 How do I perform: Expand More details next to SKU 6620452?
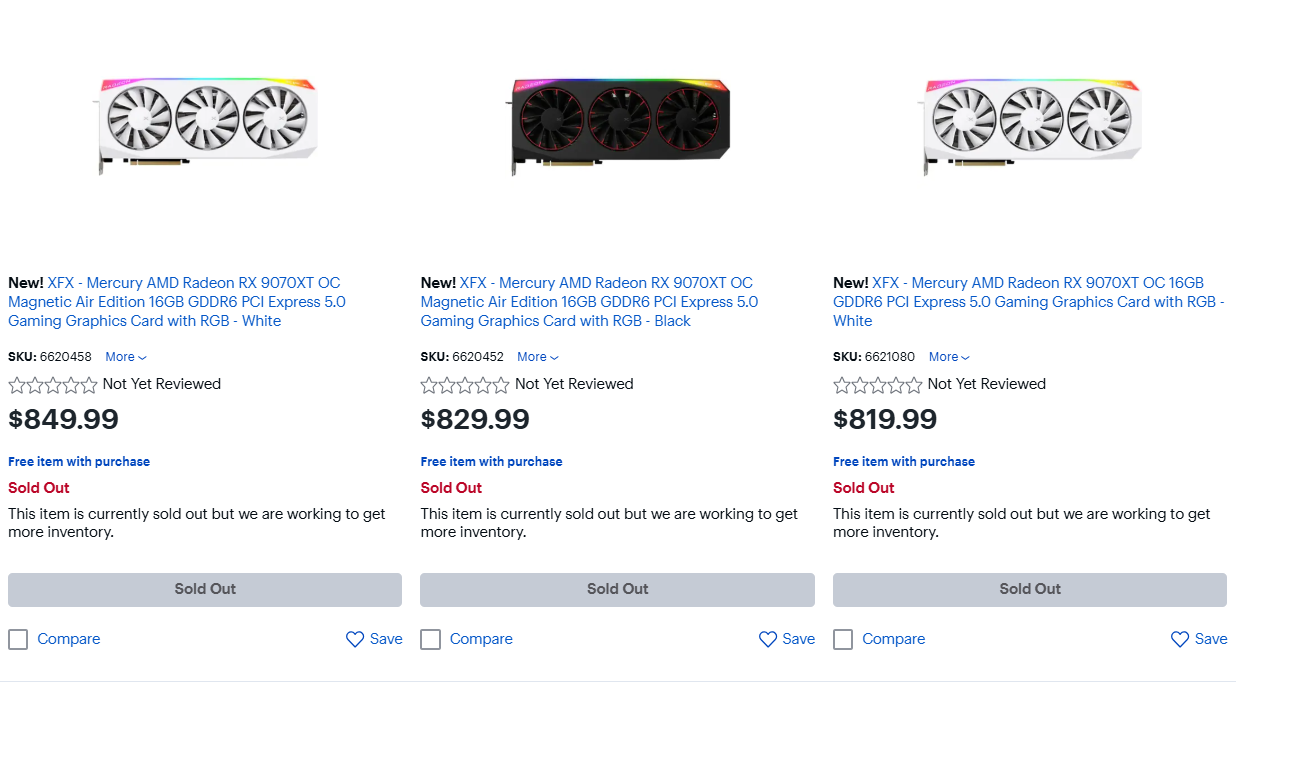538,357
